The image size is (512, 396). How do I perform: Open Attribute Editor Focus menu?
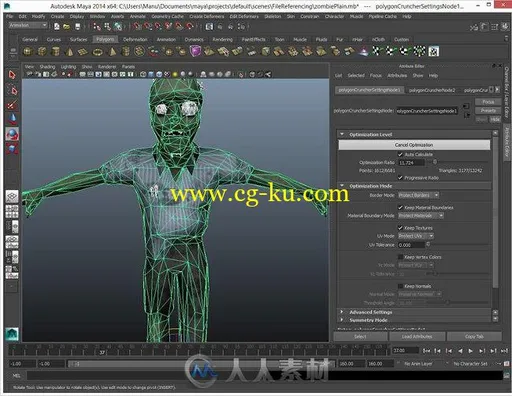375,76
